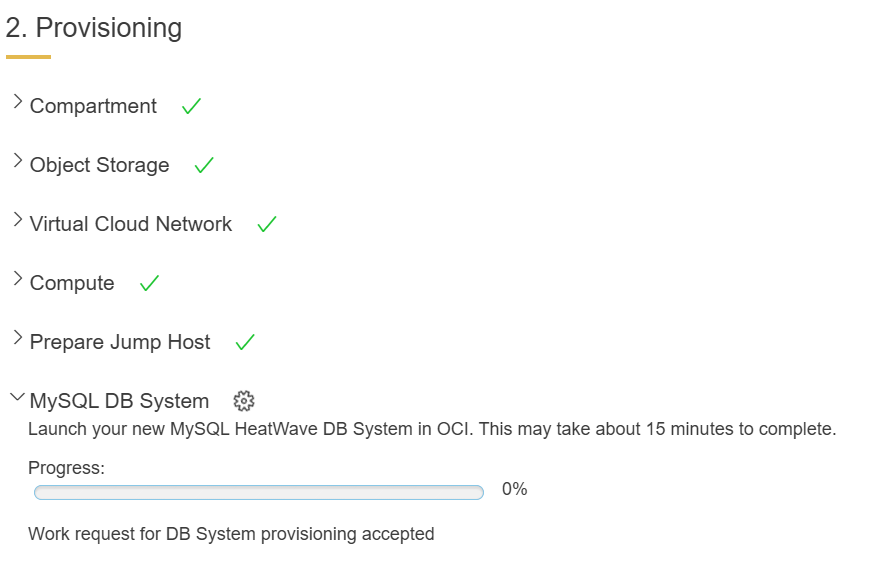Click the gear icon beside MySQL DB System
The height and width of the screenshot is (562, 889).
(244, 402)
